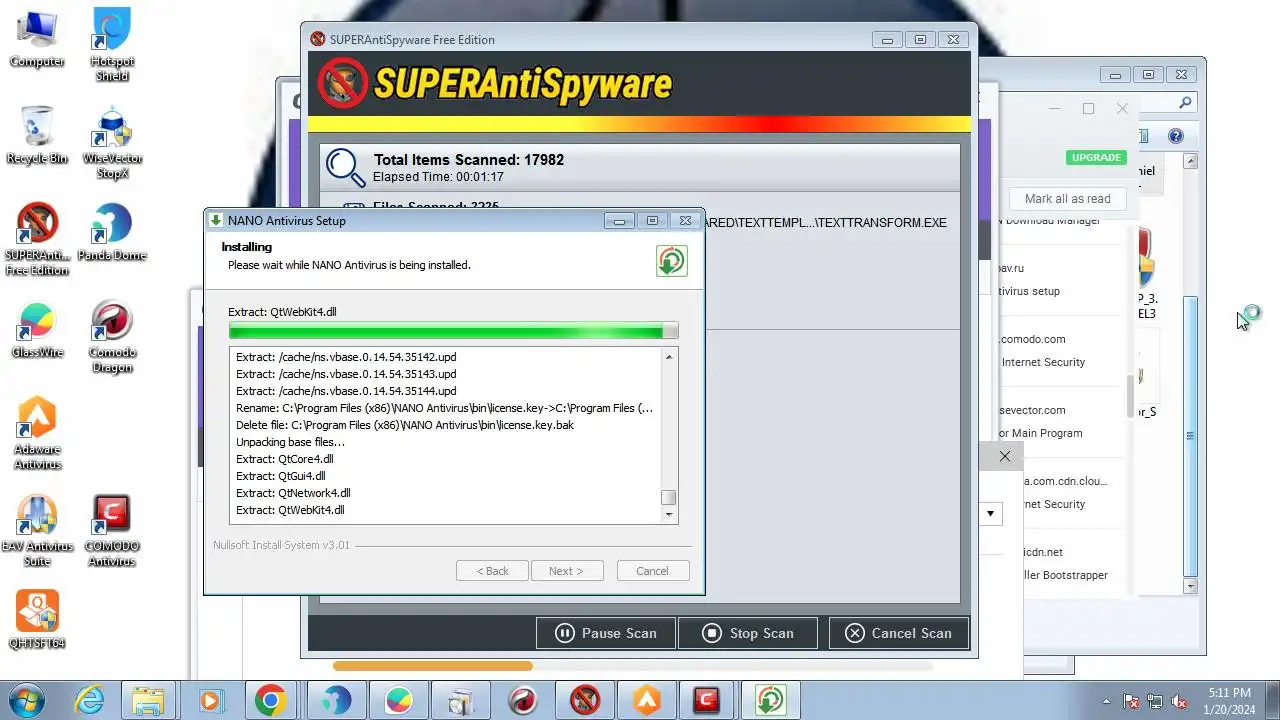Open Panda Dome desktop shortcut
Image resolution: width=1280 pixels, height=720 pixels.
tap(112, 232)
